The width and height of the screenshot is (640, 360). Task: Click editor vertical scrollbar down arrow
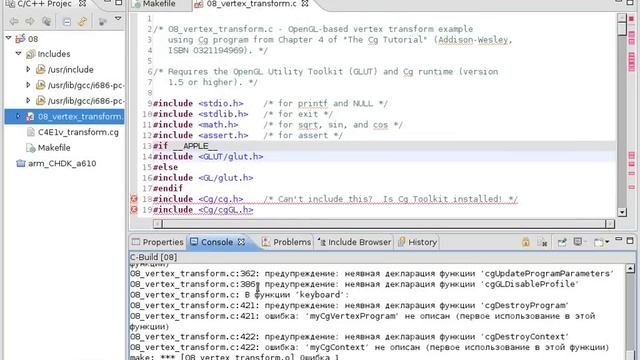(622, 212)
